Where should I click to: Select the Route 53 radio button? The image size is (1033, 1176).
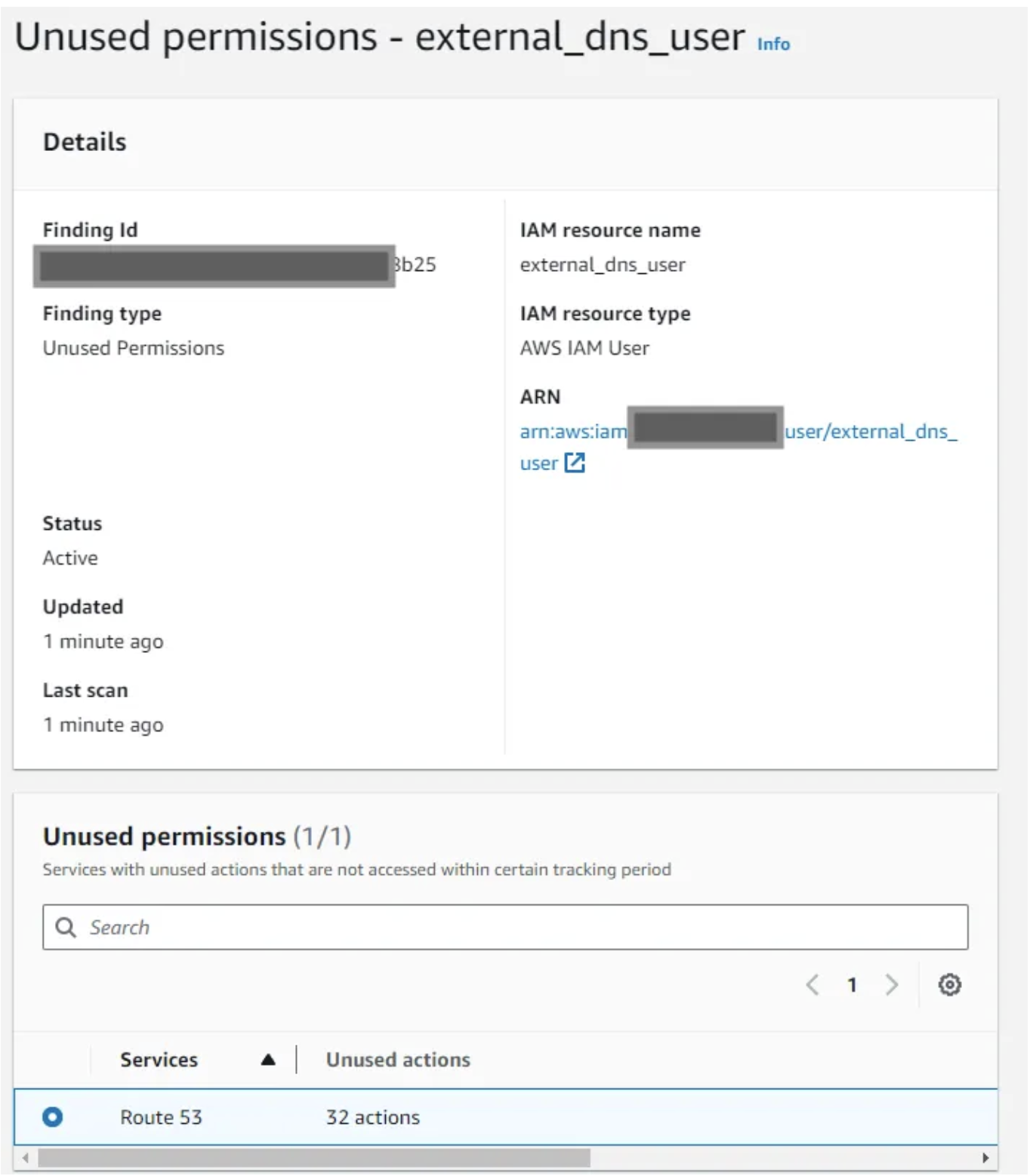pos(53,1116)
